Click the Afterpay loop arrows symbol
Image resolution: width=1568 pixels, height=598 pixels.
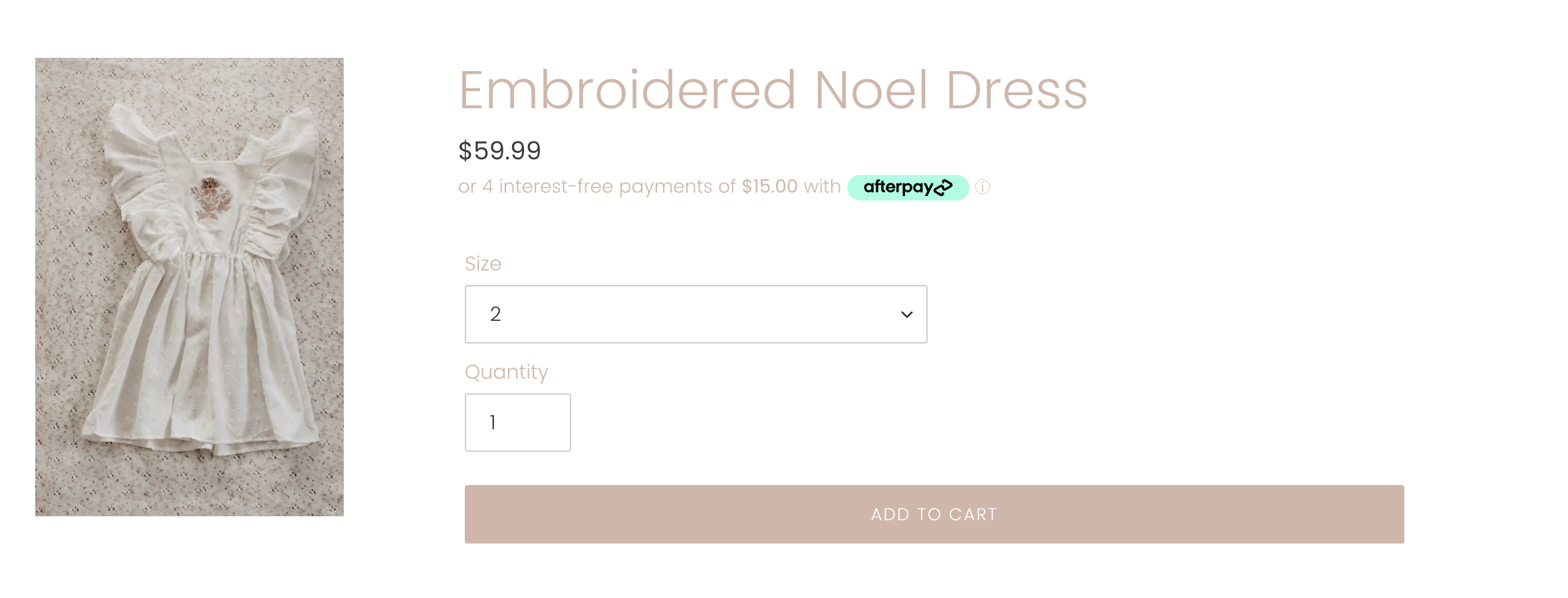click(x=943, y=188)
